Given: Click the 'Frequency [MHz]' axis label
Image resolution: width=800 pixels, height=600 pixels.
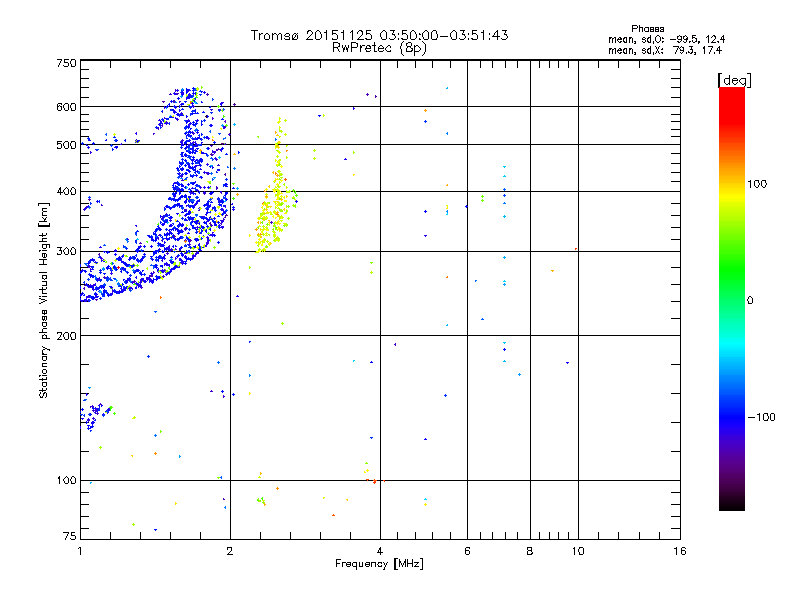Looking at the screenshot, I should tap(379, 564).
